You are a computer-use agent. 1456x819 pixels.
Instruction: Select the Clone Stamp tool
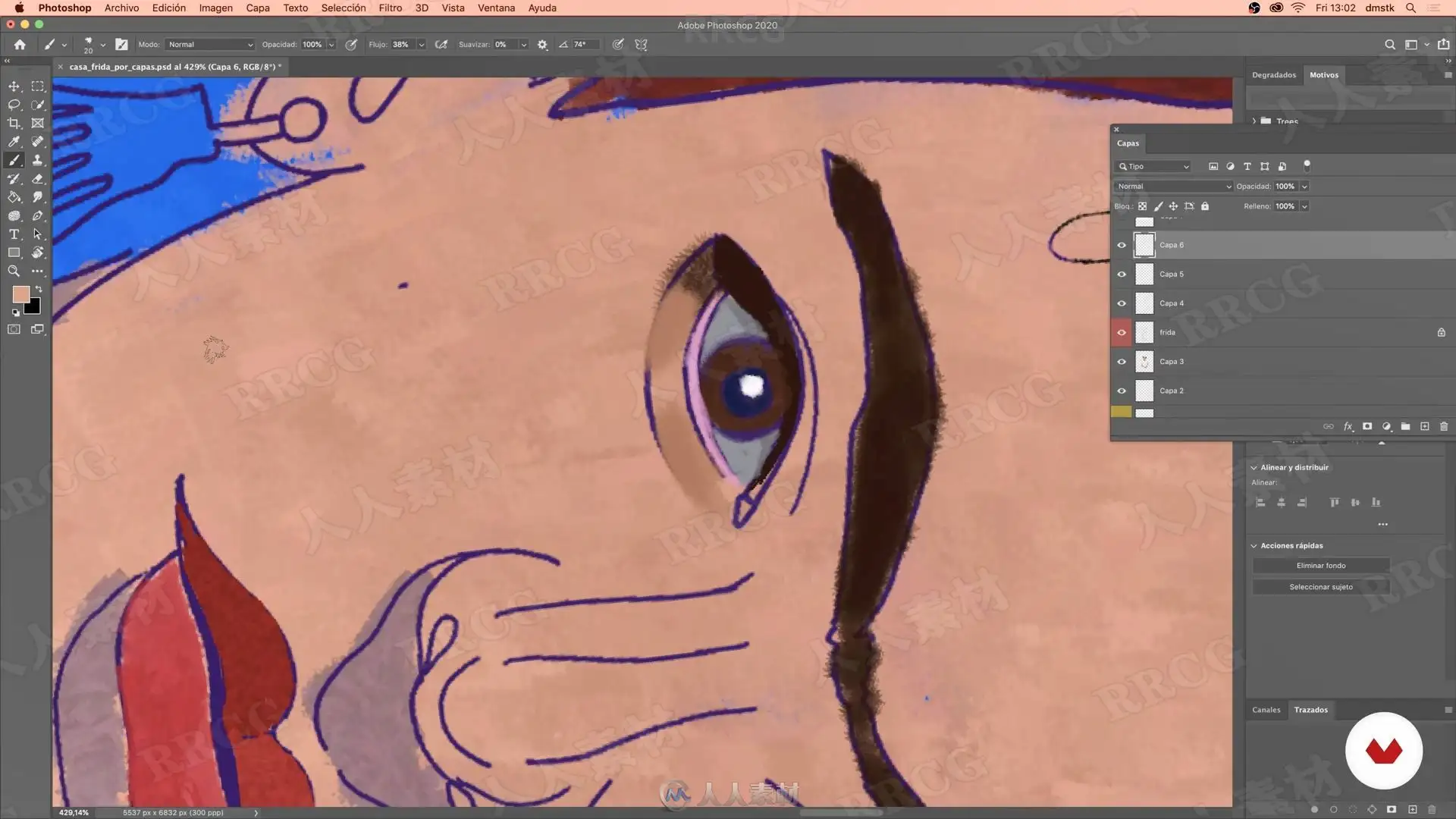[x=37, y=160]
